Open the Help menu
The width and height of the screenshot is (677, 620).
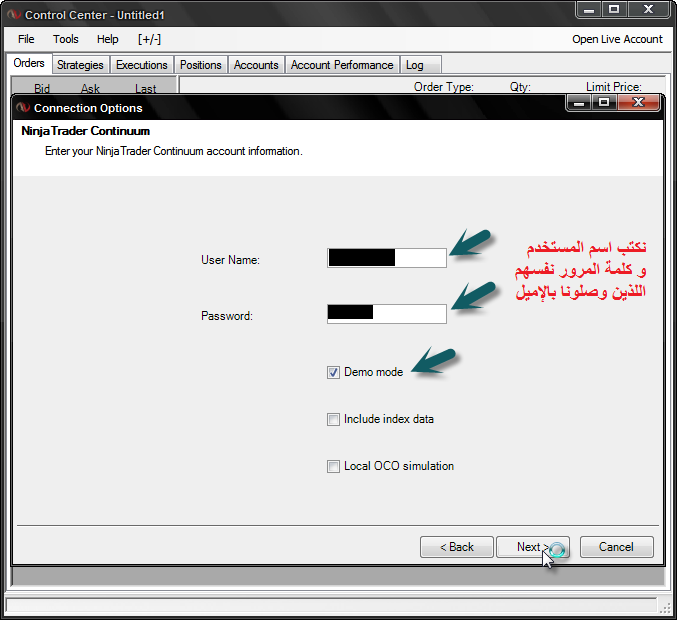pyautogui.click(x=108, y=39)
